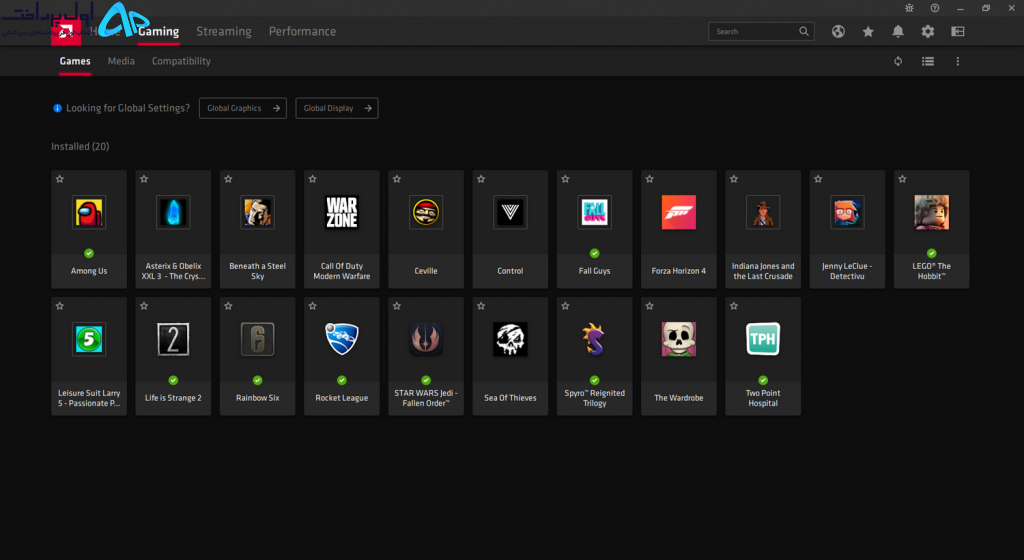Select The Wardrobe skull icon
Screen dimensions: 1024x560
click(x=679, y=339)
